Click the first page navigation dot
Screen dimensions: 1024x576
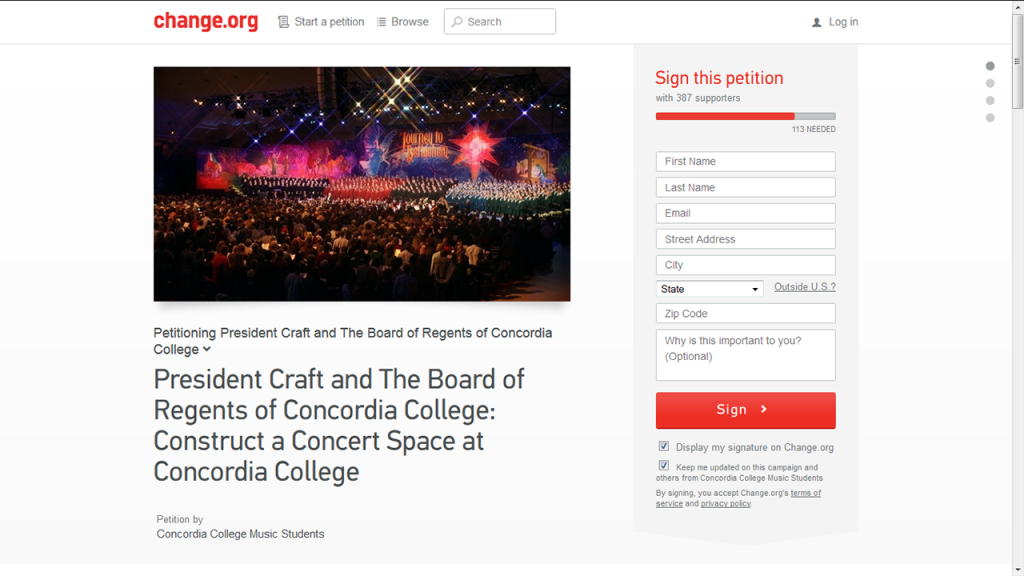[x=990, y=66]
